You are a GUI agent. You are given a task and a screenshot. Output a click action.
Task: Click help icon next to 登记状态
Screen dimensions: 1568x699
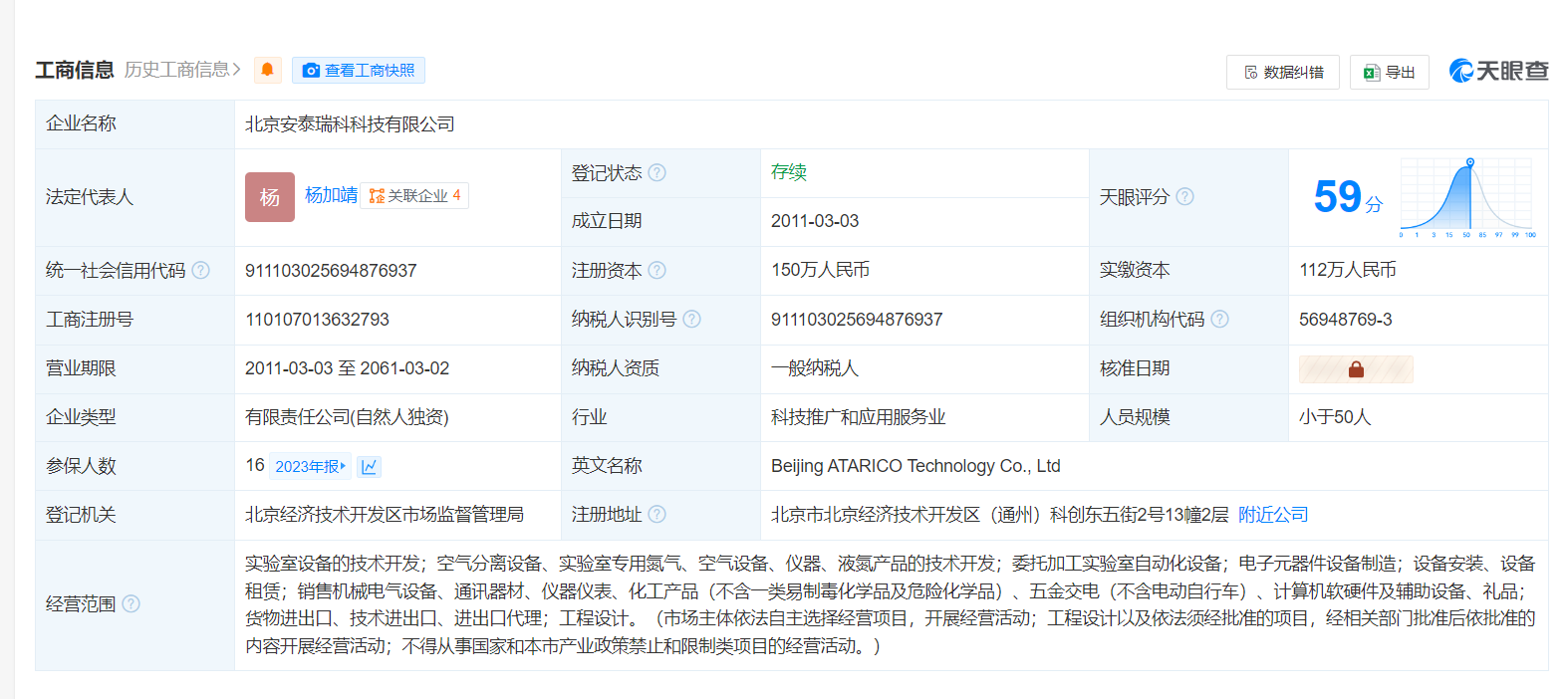(656, 172)
